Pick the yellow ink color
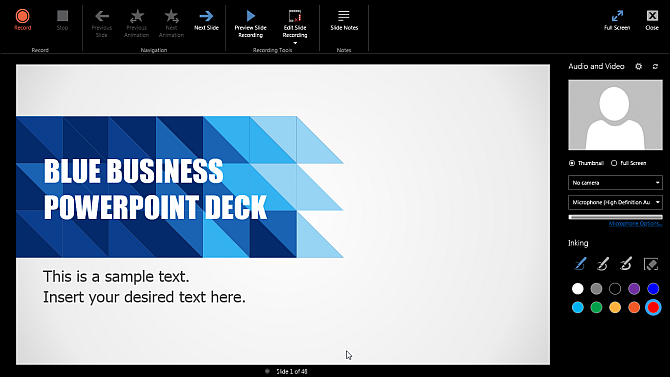Image resolution: width=670 pixels, height=377 pixels. (615, 307)
